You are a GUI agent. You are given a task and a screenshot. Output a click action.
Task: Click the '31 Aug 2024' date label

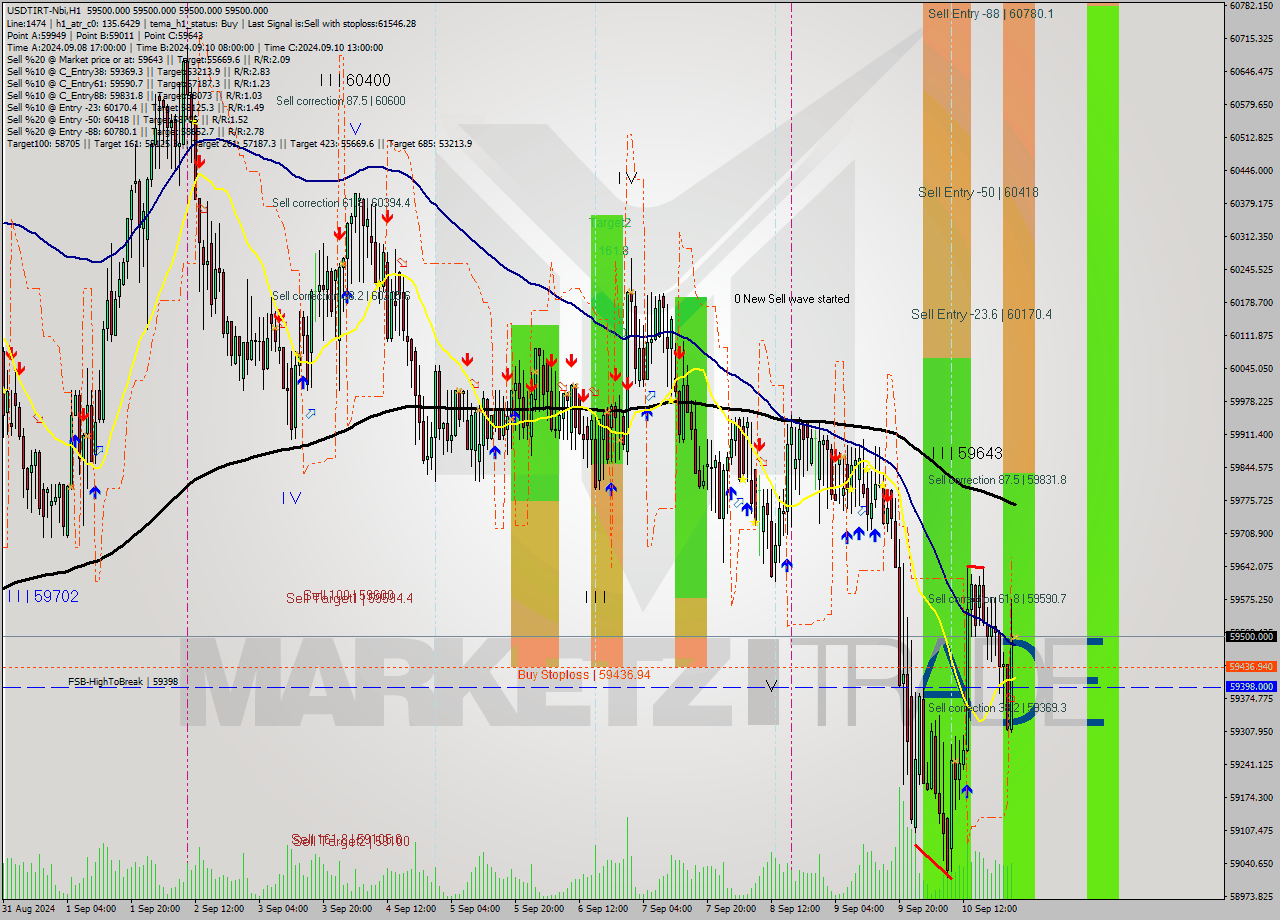pyautogui.click(x=28, y=909)
